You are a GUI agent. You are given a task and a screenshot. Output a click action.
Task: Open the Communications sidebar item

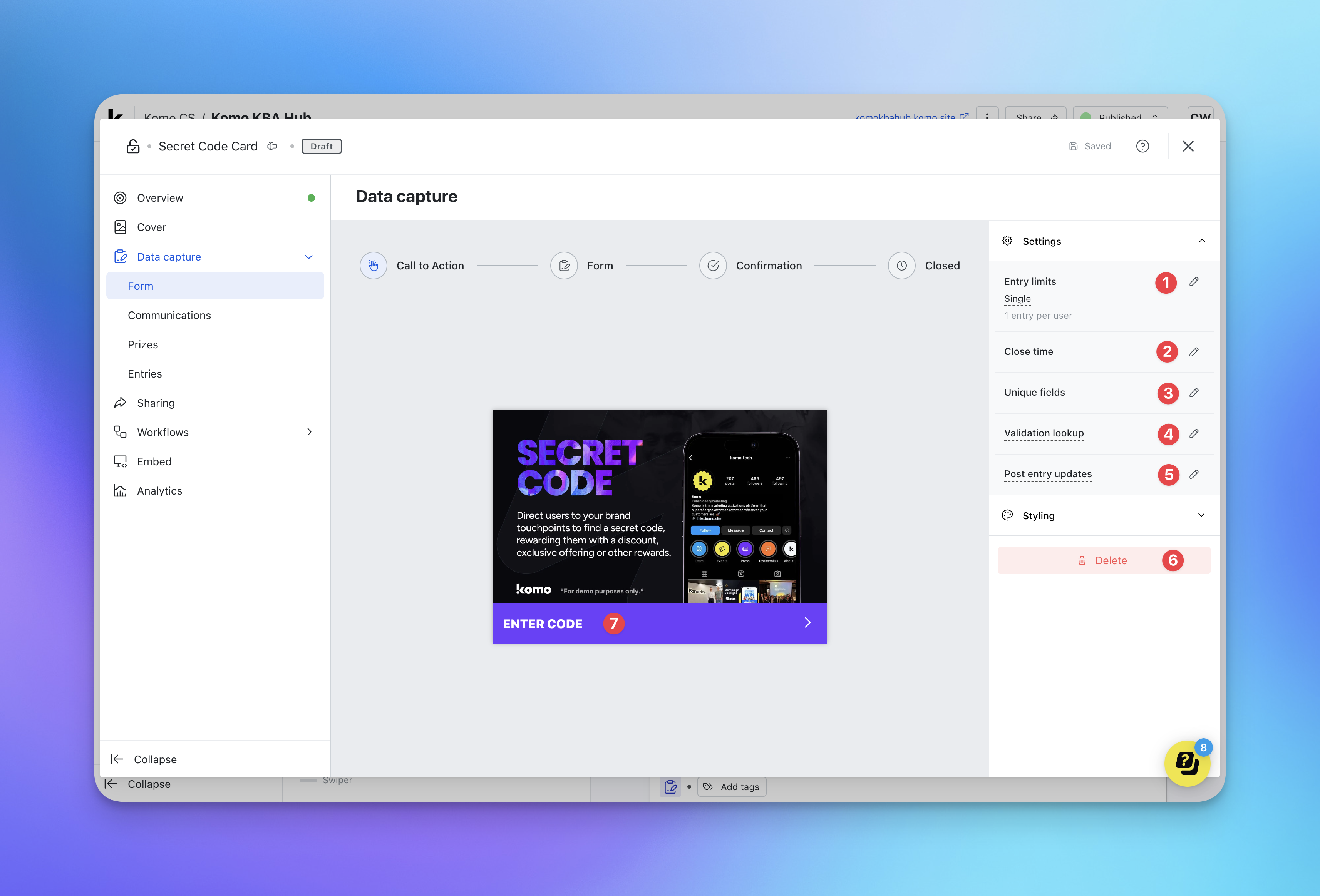(x=169, y=315)
